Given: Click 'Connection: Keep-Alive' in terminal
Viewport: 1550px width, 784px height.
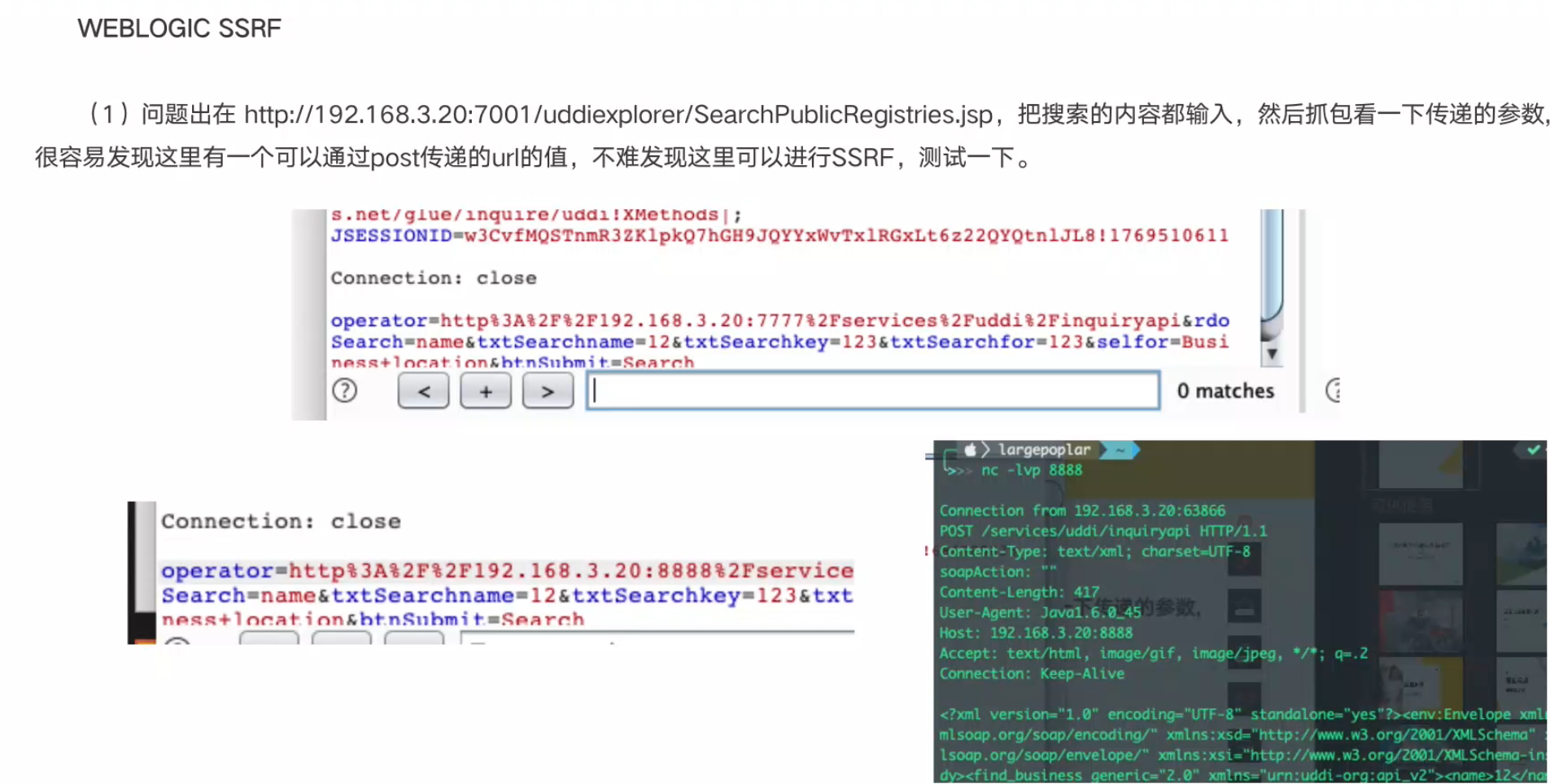Looking at the screenshot, I should pos(1032,673).
